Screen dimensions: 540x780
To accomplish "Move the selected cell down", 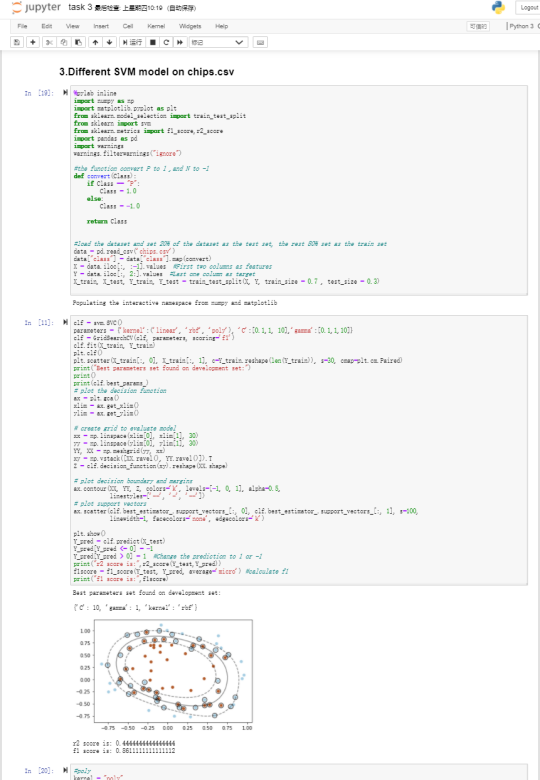I will pyautogui.click(x=109, y=42).
